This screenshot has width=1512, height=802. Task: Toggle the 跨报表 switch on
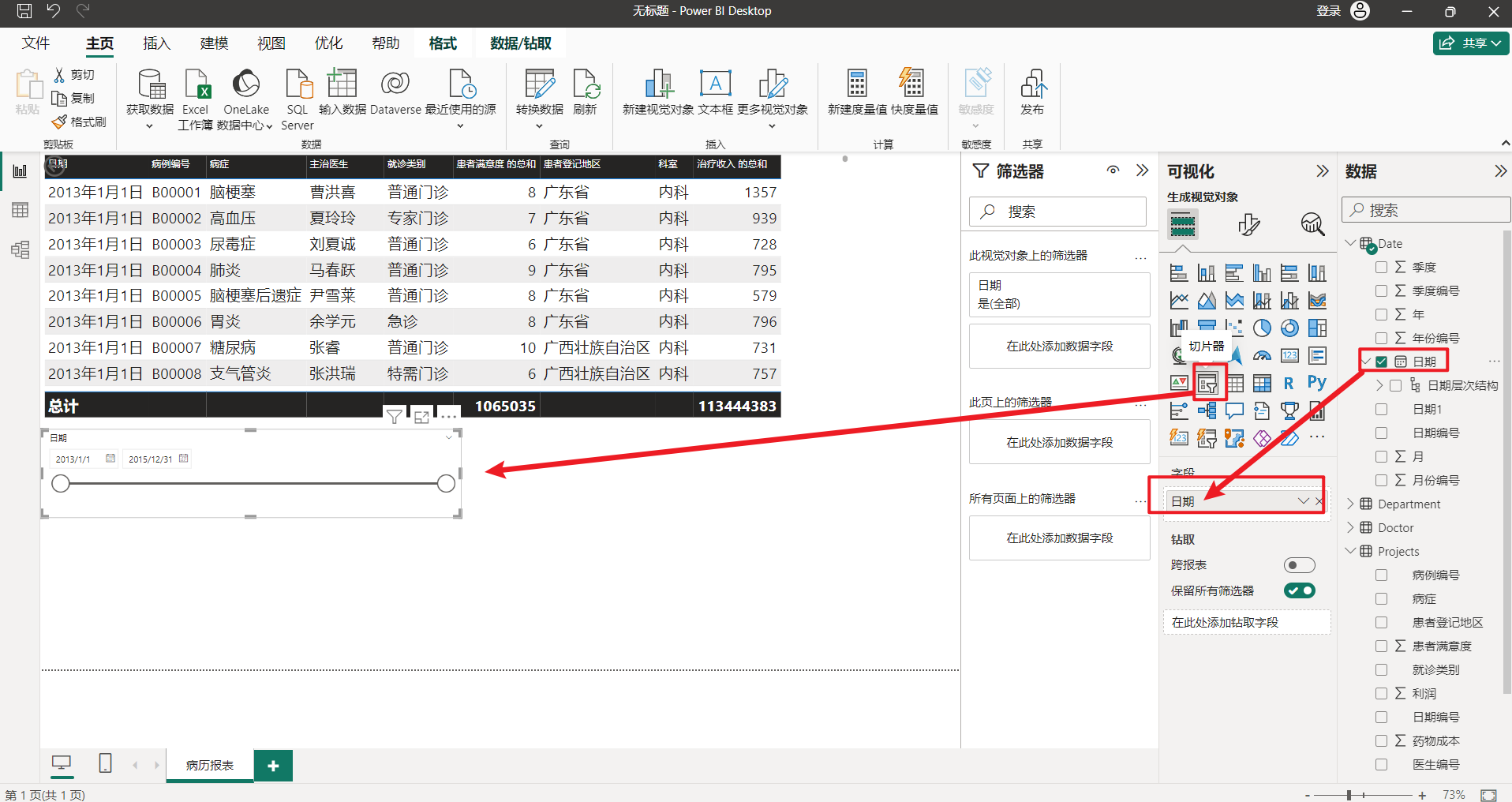coord(1299,565)
